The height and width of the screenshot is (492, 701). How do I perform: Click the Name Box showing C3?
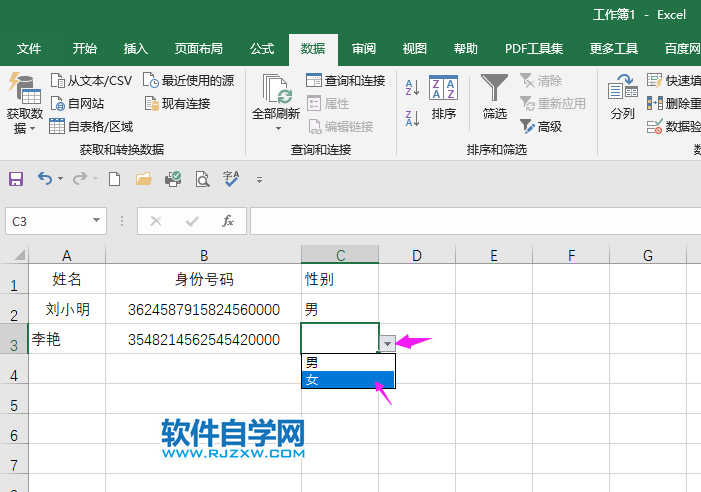pos(47,221)
